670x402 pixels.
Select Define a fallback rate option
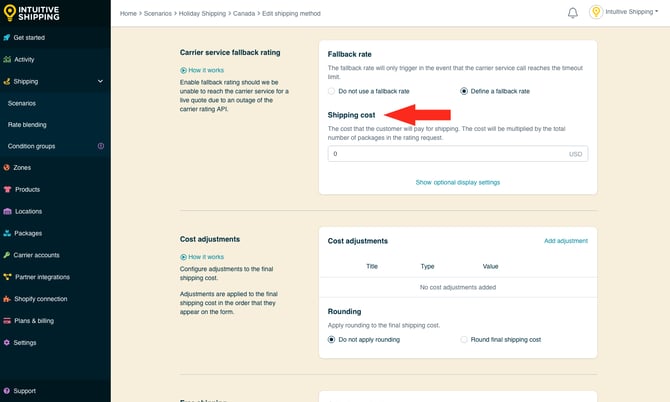(x=464, y=91)
